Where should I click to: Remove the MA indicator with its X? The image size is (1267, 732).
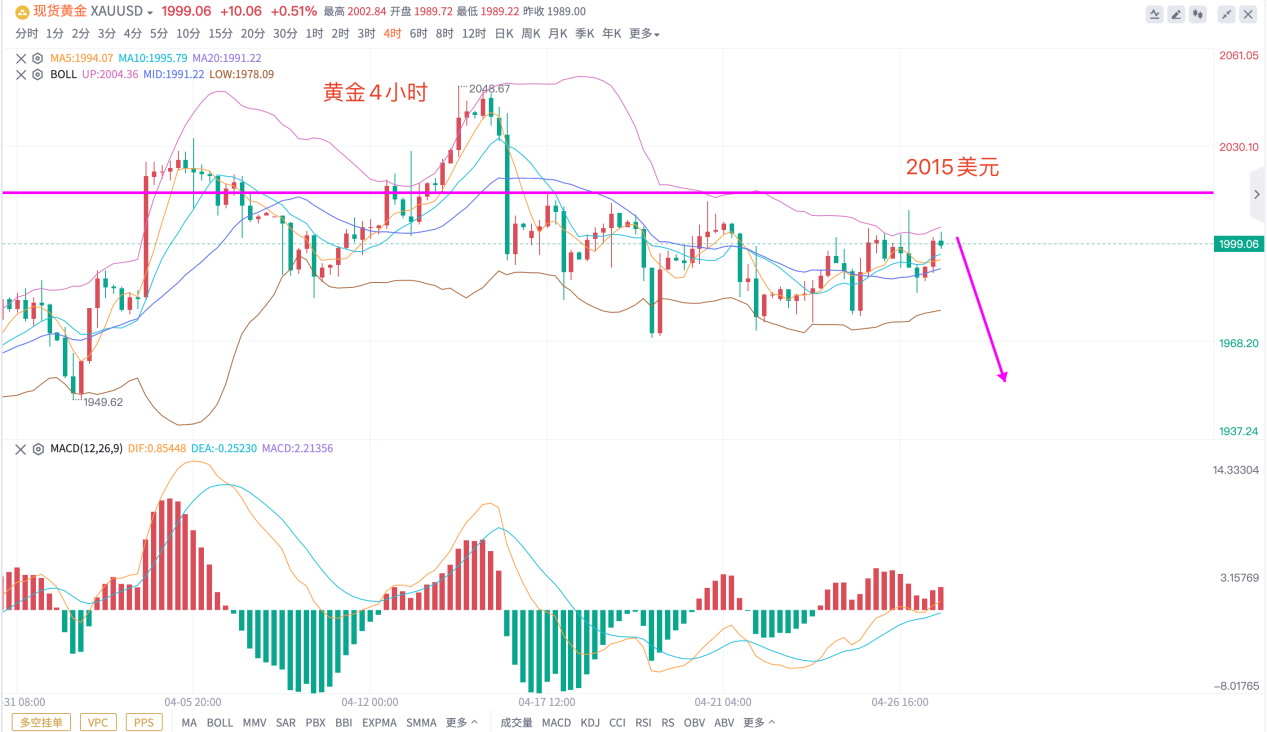click(x=22, y=58)
